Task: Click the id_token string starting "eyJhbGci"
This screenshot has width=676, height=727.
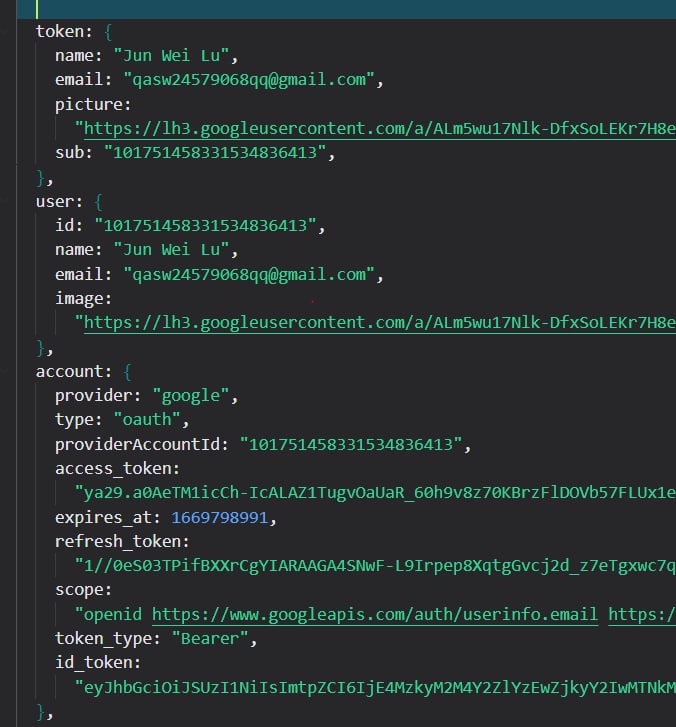Action: click(x=375, y=688)
